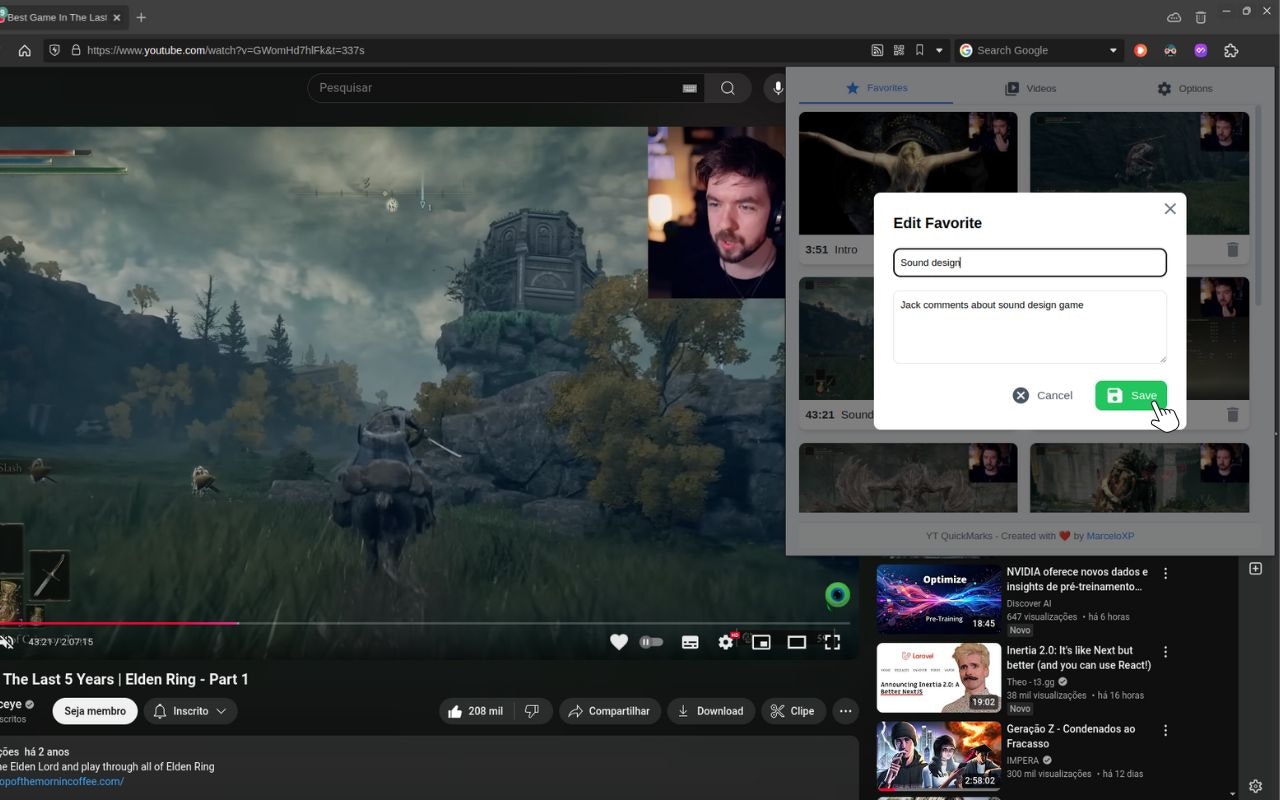Click sidebar add panel plus icon

(x=1256, y=568)
